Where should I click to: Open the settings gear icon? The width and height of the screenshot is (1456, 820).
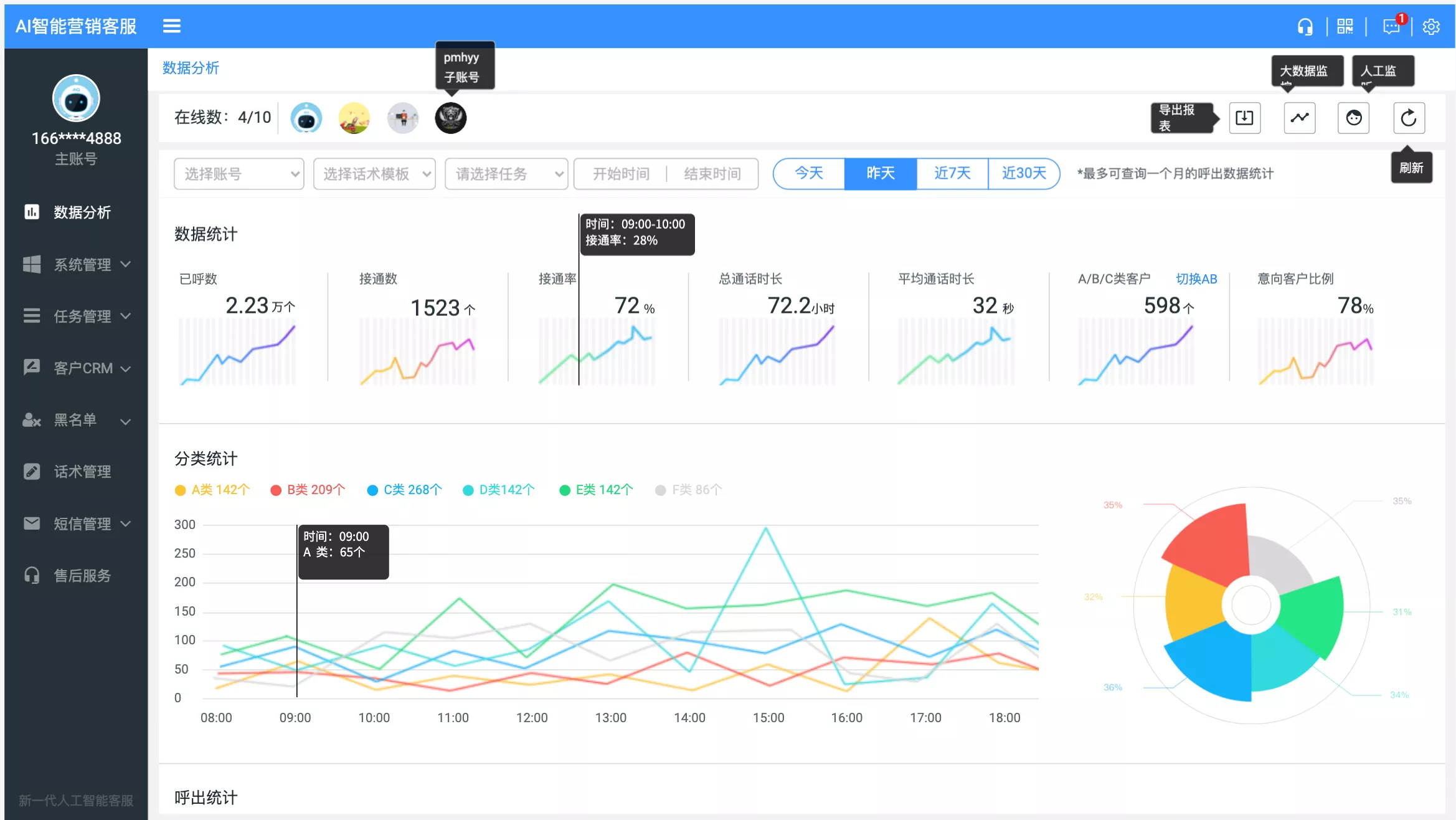point(1431,27)
